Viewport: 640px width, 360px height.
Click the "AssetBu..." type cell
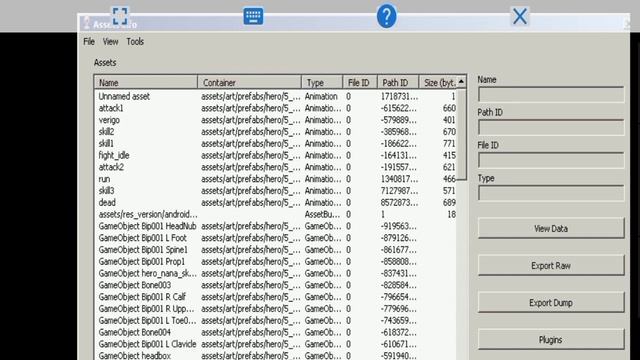click(x=322, y=214)
